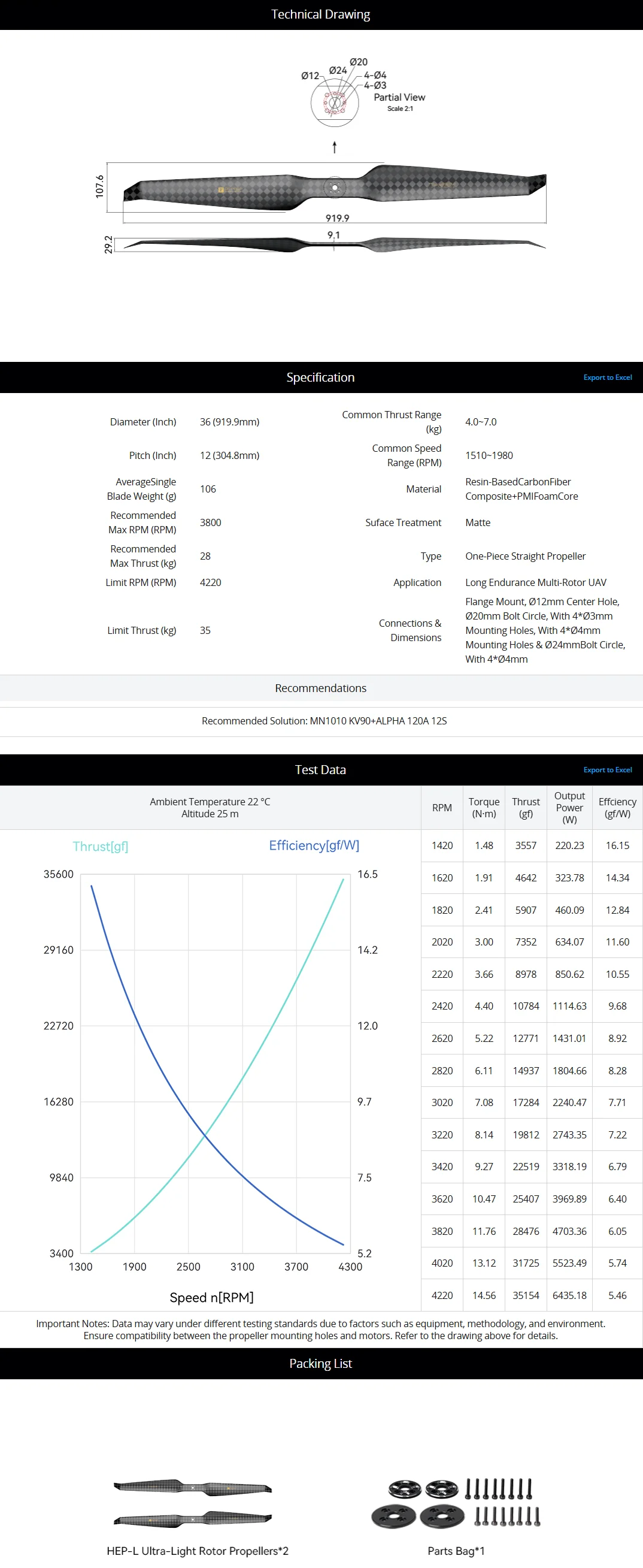Click the Partial View hub diagram
The width and height of the screenshot is (643, 1568).
click(335, 102)
